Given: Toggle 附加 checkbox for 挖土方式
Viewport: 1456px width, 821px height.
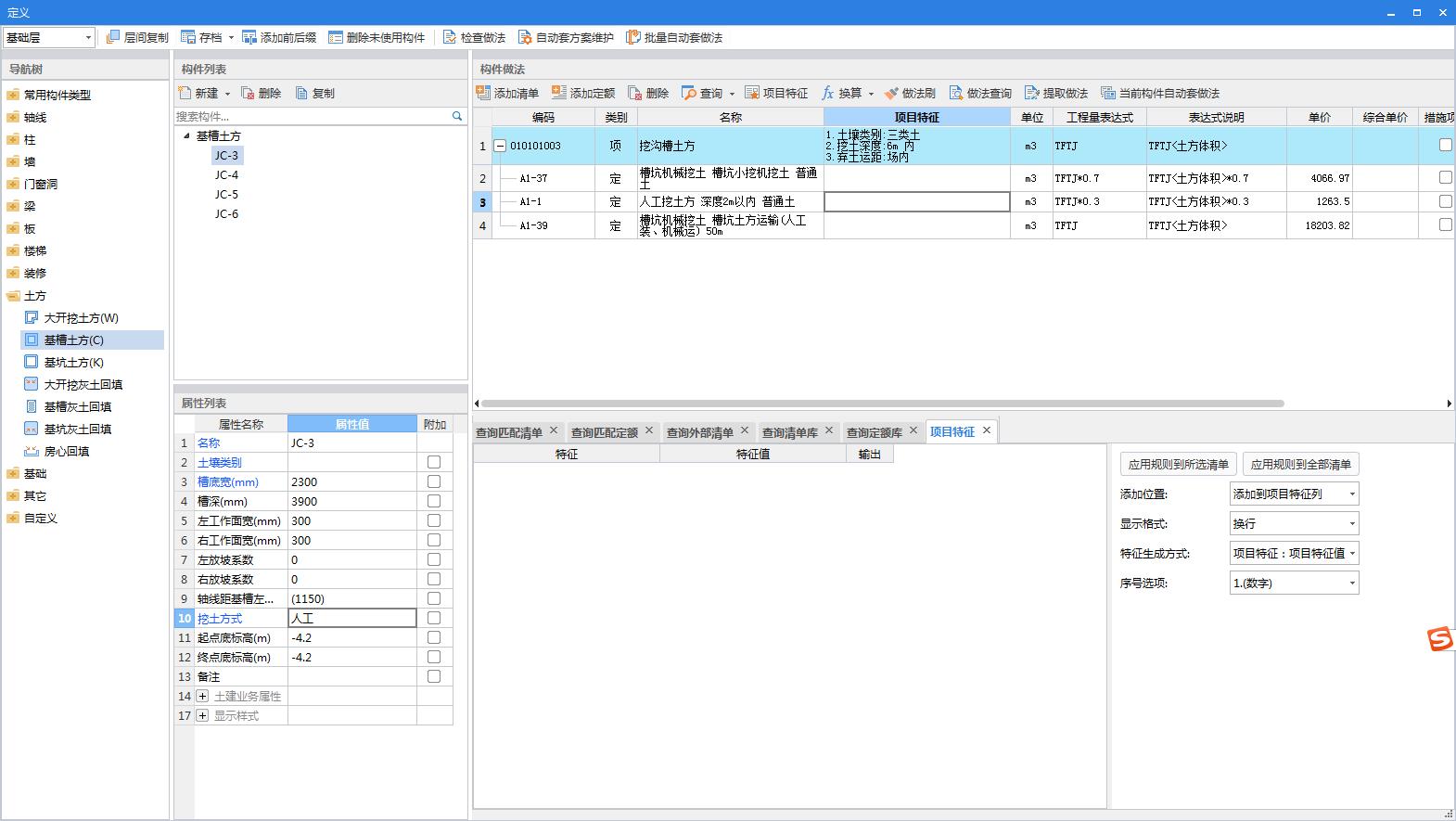Looking at the screenshot, I should click(434, 618).
